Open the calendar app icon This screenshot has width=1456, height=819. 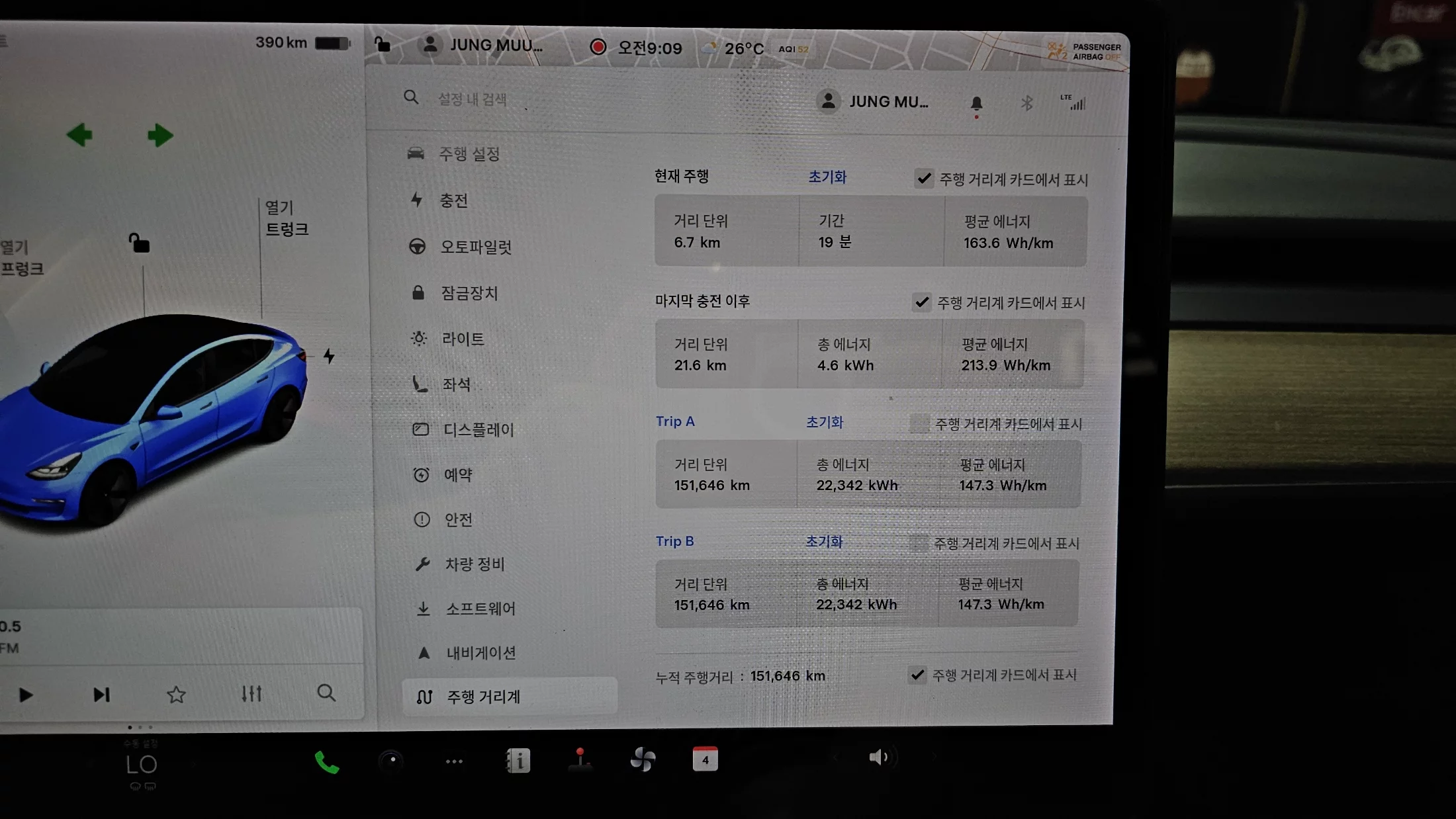point(705,759)
